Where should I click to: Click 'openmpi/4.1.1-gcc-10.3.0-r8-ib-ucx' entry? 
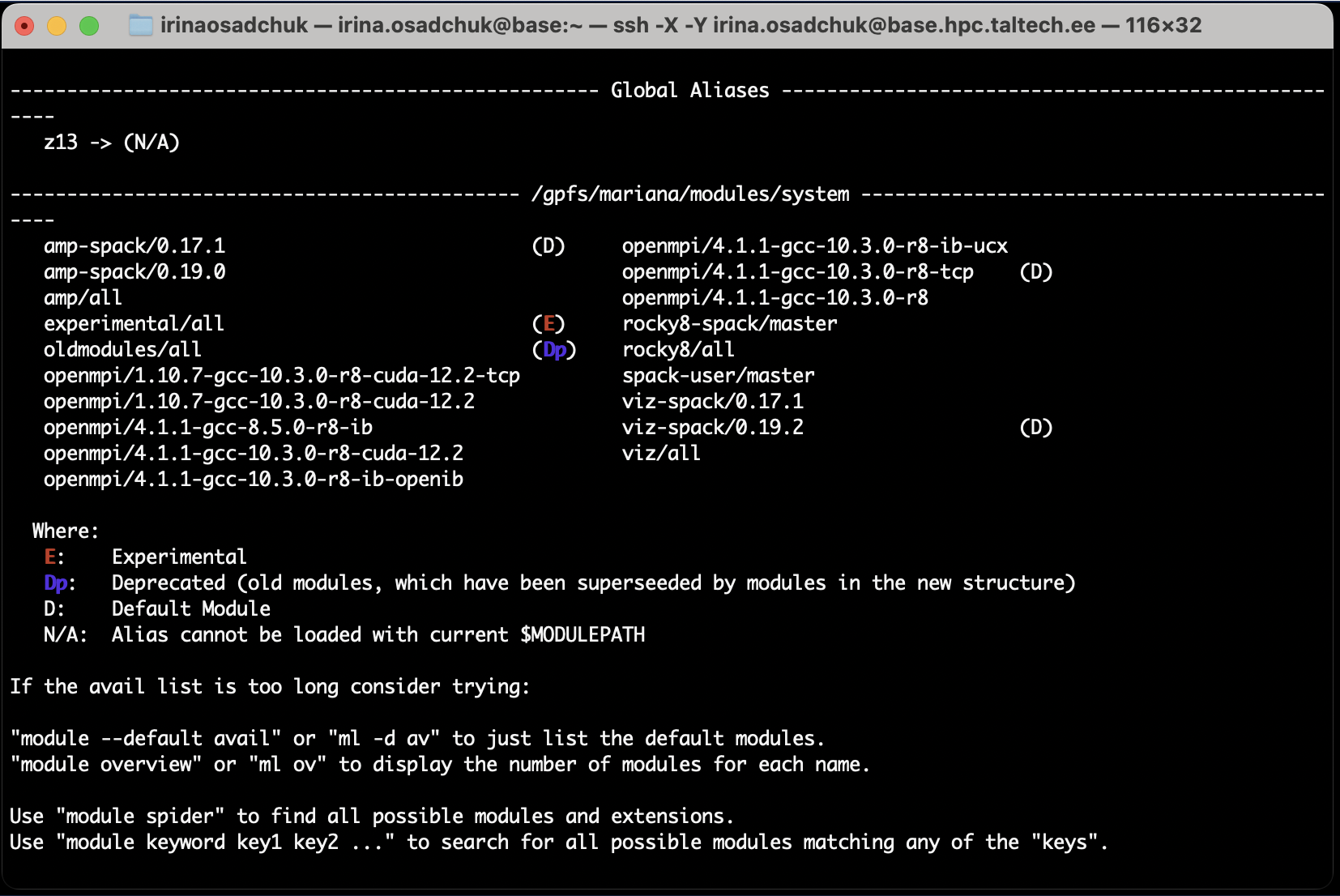[x=815, y=246]
